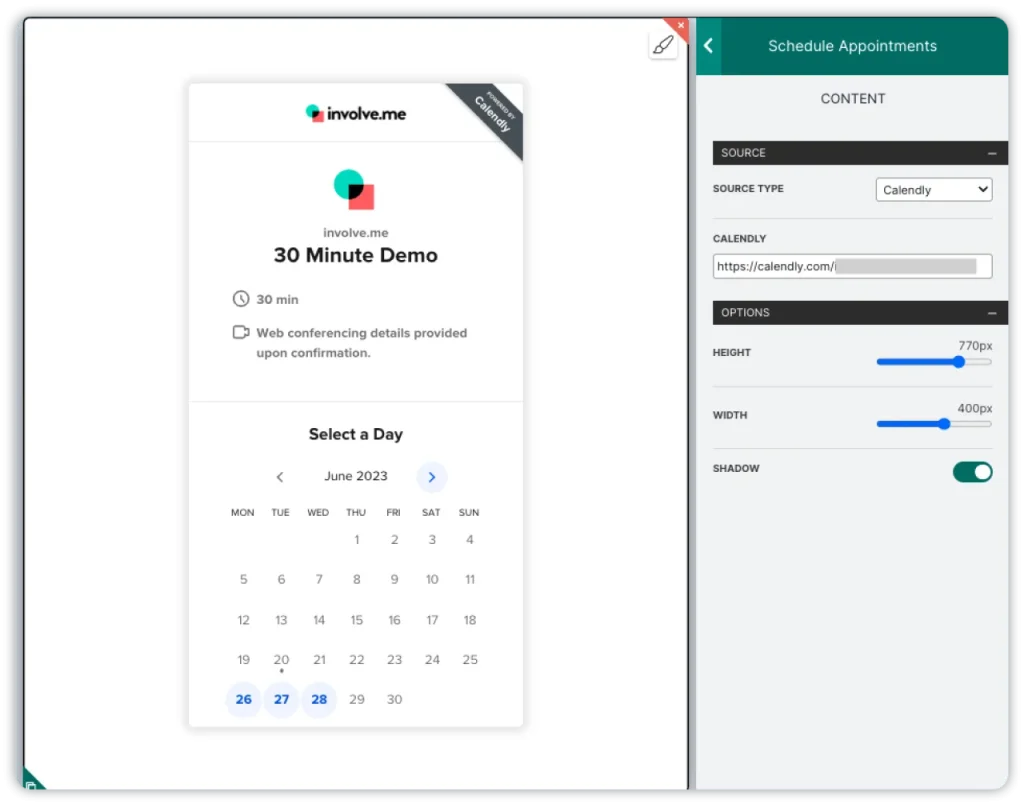Click the 30 date cell

coord(394,699)
